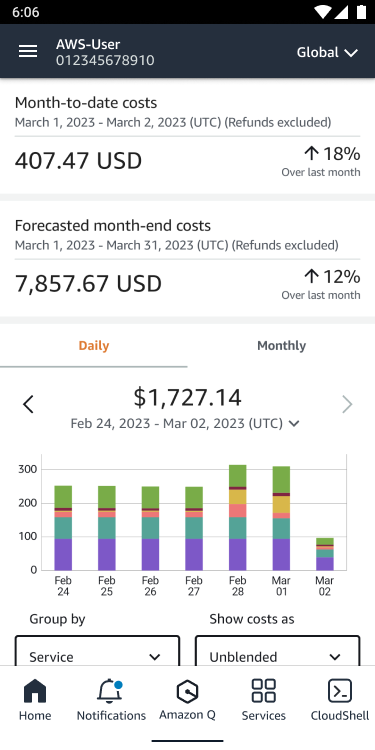Select the purple segment of Feb 28 bar
This screenshot has height=750, width=375.
coord(238,555)
